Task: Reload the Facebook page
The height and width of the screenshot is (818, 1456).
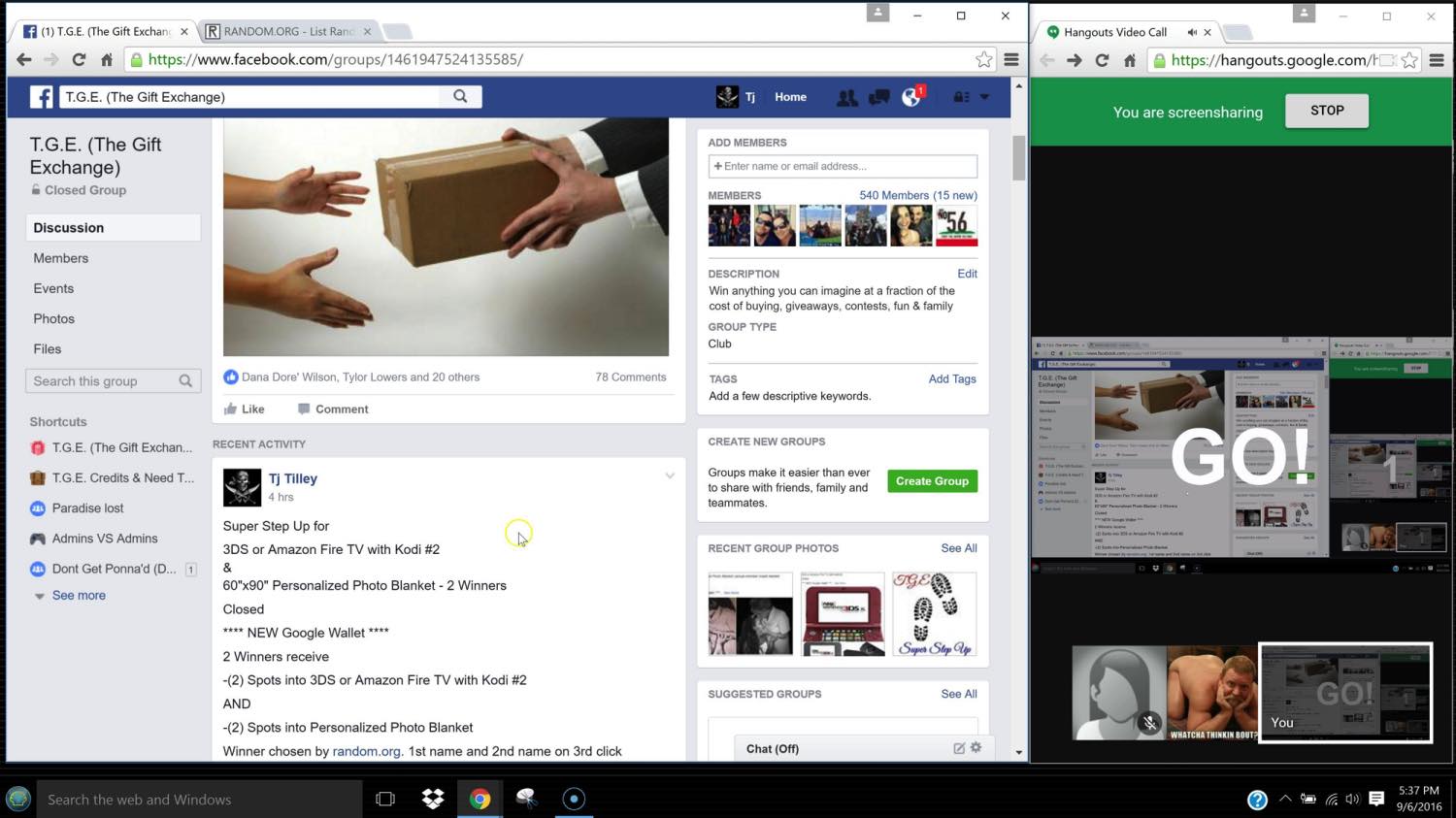Action: pos(79,59)
